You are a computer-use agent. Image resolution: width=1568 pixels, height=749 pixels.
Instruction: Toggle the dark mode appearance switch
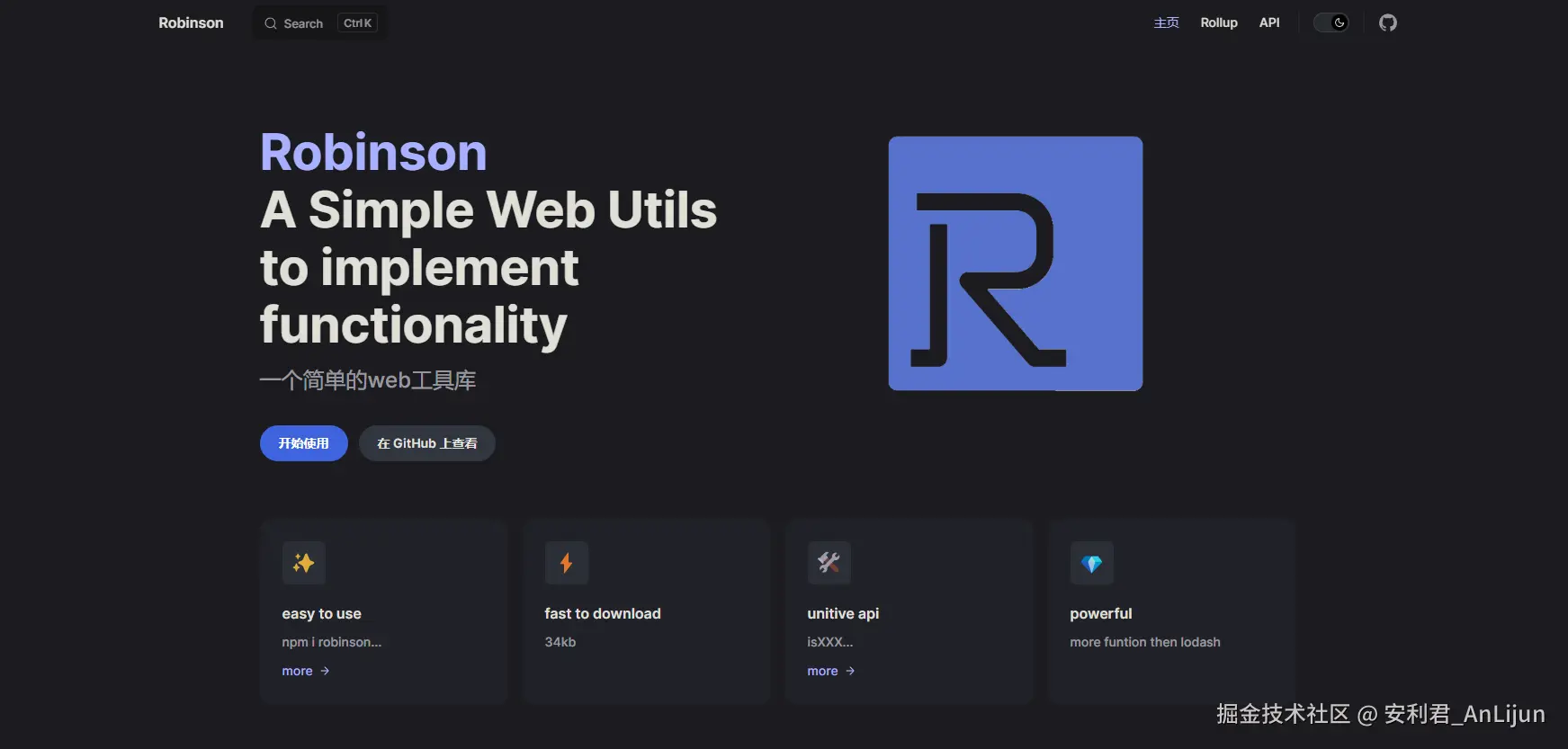point(1331,23)
